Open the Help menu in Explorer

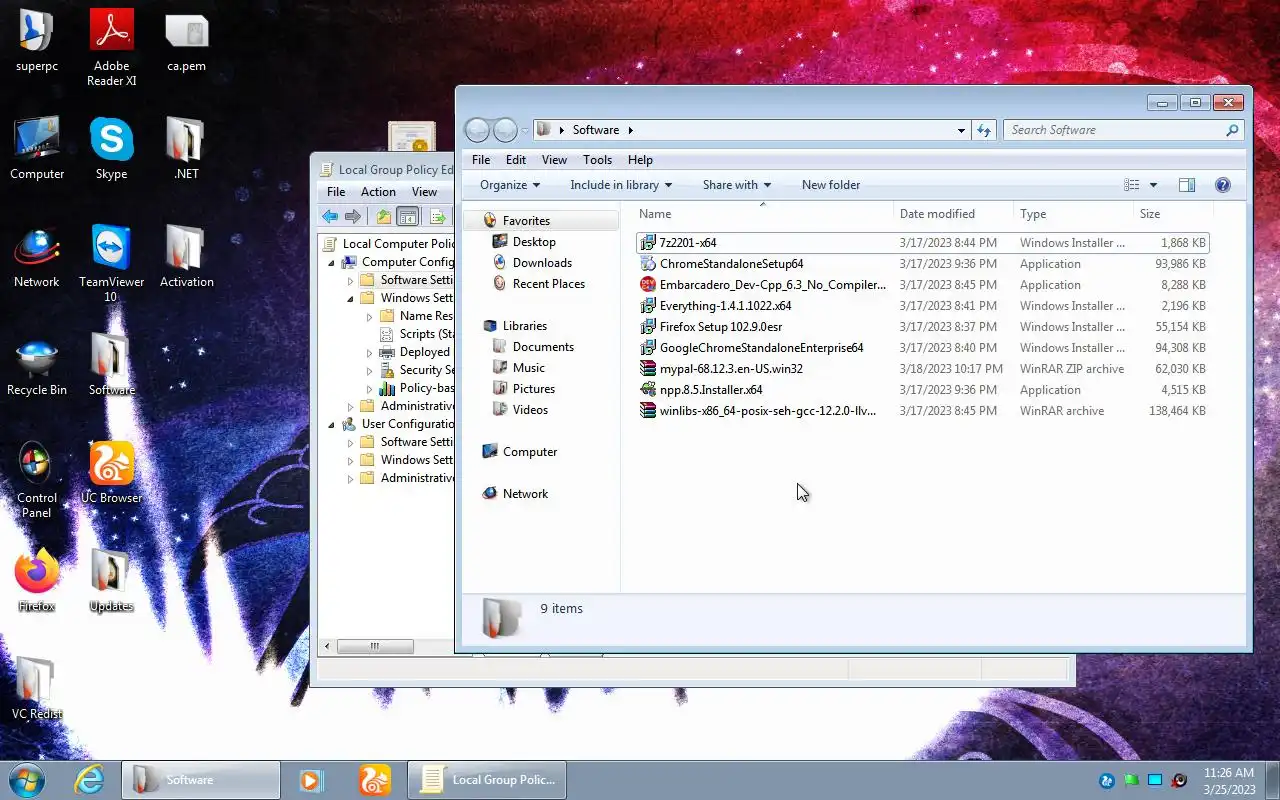coord(640,160)
